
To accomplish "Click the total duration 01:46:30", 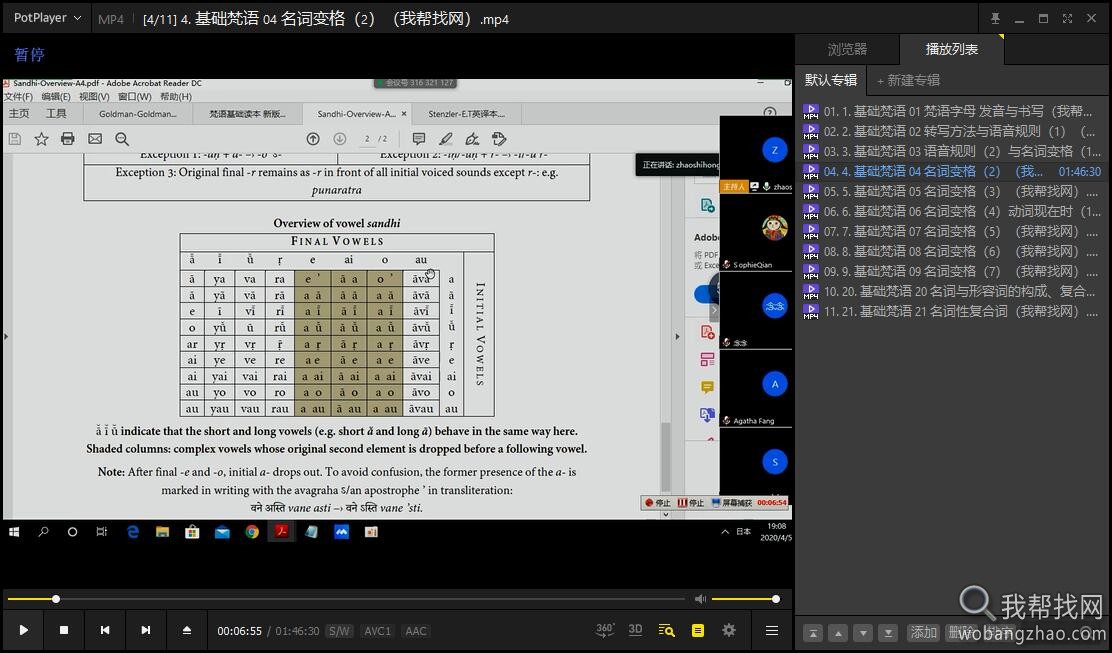I will click(297, 631).
